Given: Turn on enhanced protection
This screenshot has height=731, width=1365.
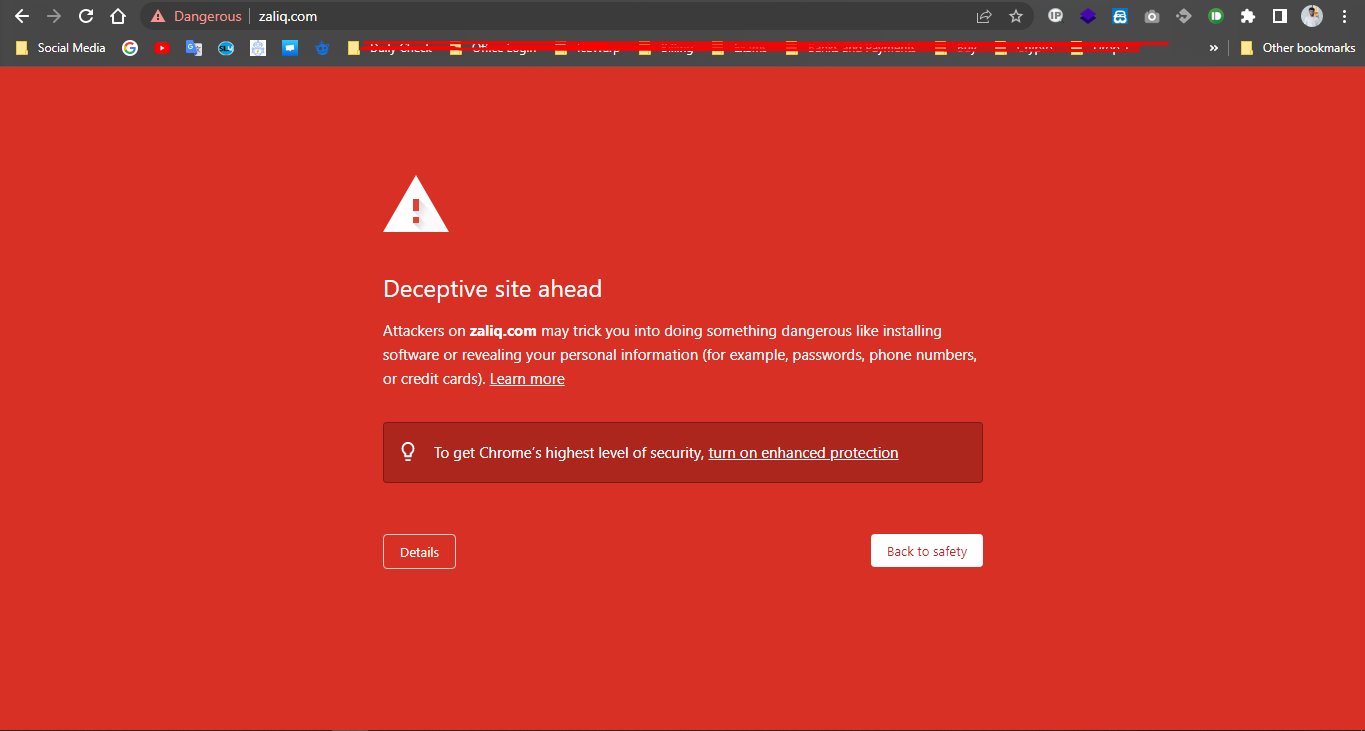Looking at the screenshot, I should click(803, 452).
